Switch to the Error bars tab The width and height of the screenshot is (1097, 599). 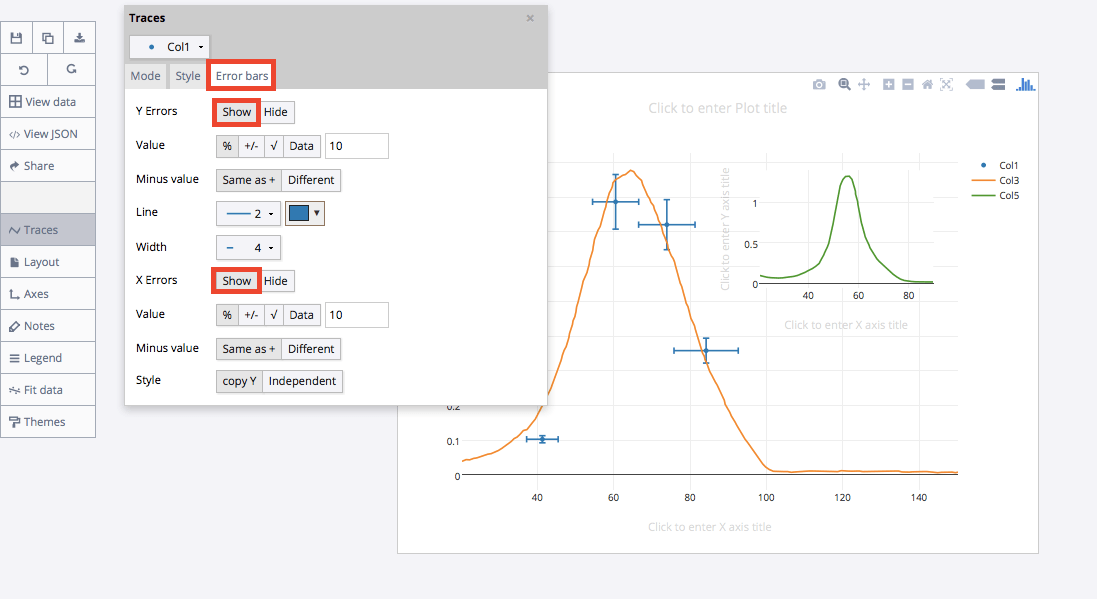coord(241,76)
